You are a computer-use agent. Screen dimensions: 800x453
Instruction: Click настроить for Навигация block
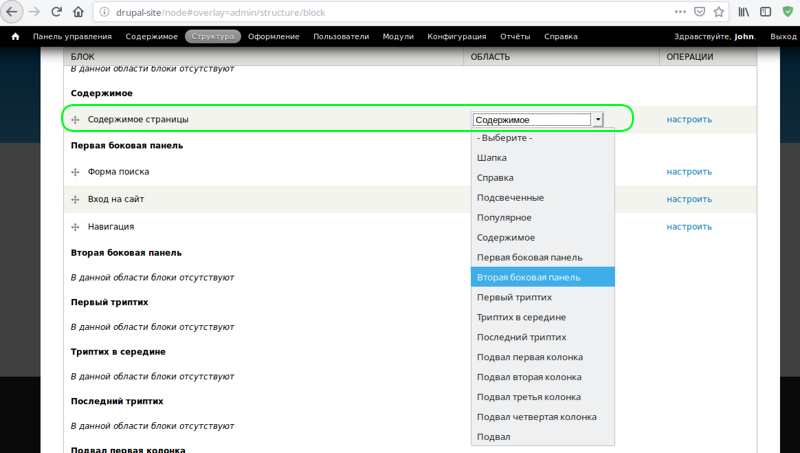[x=689, y=227]
